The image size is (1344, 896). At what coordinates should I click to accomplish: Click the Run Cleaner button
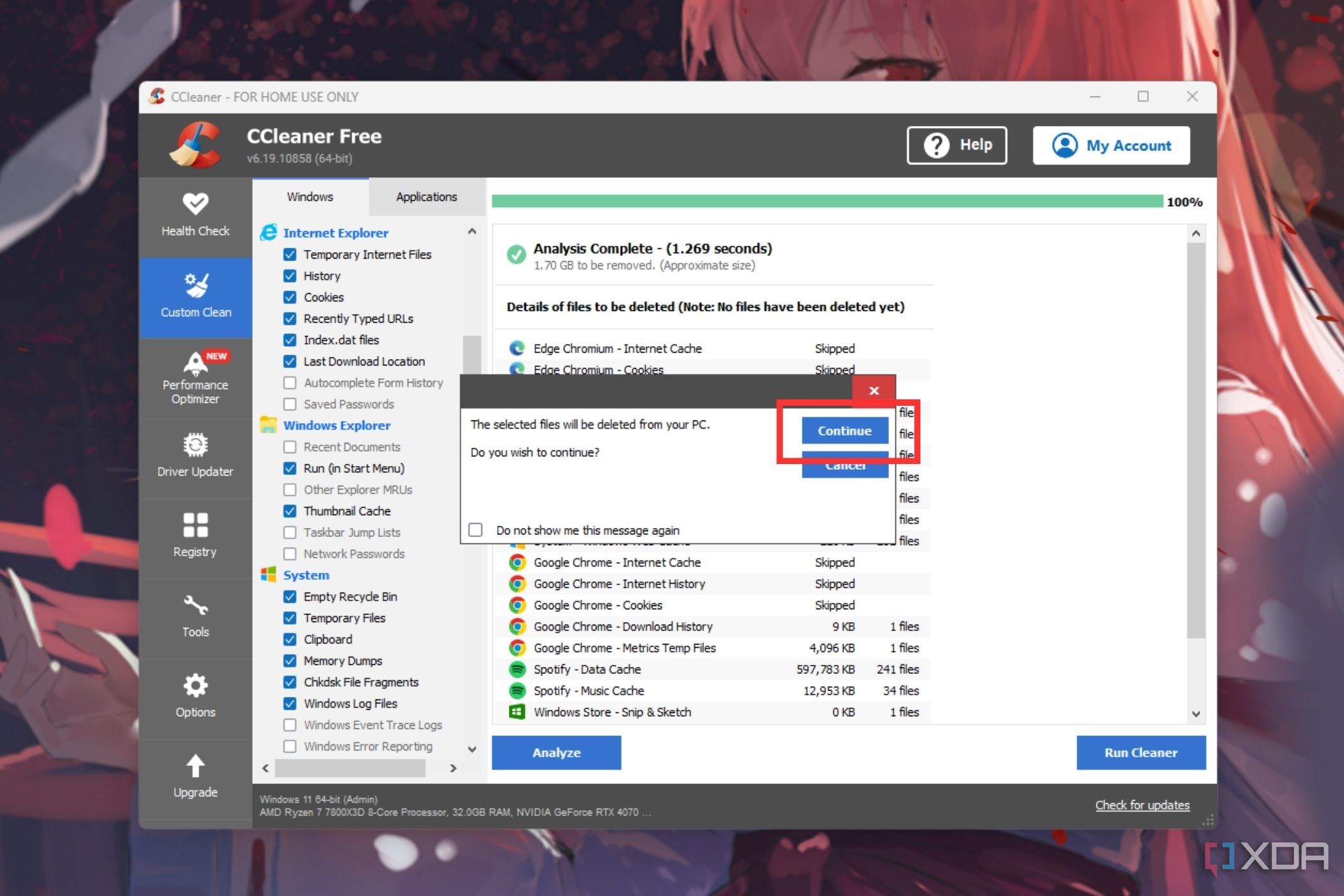1140,753
